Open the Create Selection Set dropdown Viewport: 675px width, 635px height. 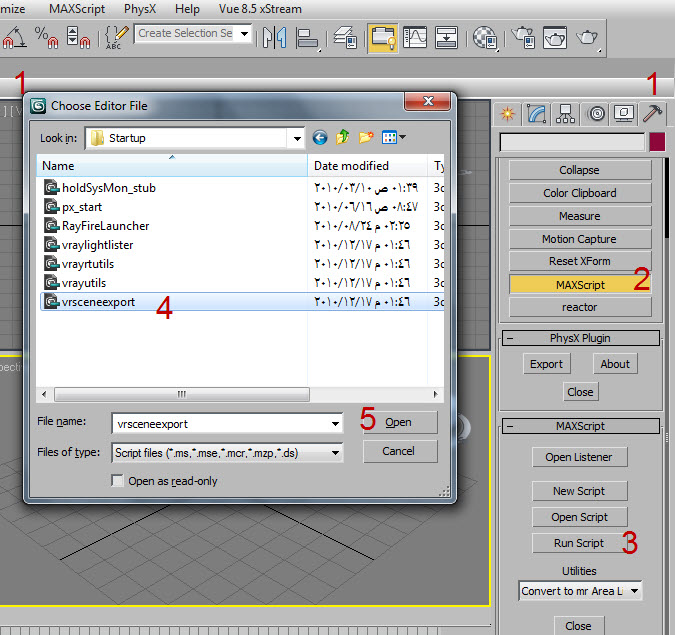pos(245,34)
